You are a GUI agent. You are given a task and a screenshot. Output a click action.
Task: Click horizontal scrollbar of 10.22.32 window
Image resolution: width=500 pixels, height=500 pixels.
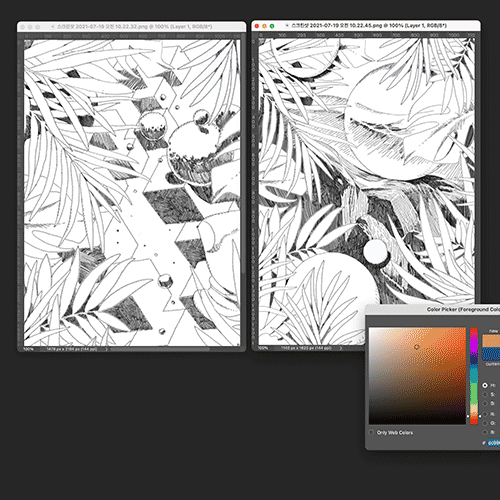pyautogui.click(x=160, y=349)
